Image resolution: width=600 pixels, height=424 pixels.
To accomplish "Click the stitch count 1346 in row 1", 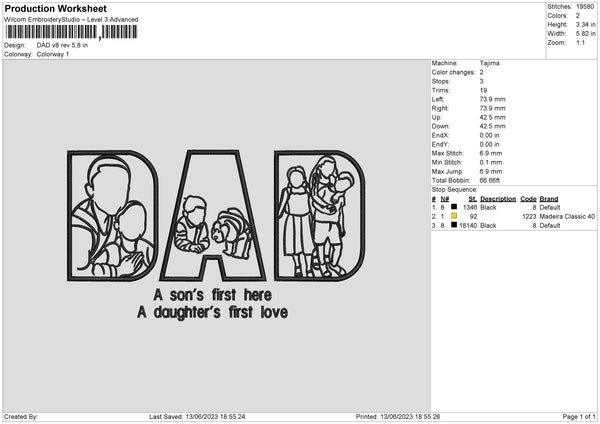I will (x=470, y=207).
